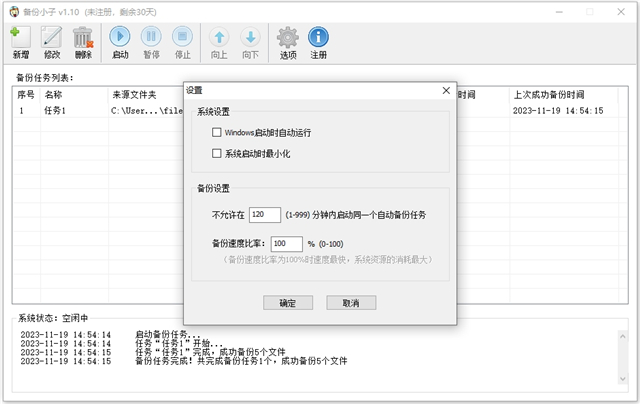Click the 备份速度比率 field showing 100

(286, 244)
